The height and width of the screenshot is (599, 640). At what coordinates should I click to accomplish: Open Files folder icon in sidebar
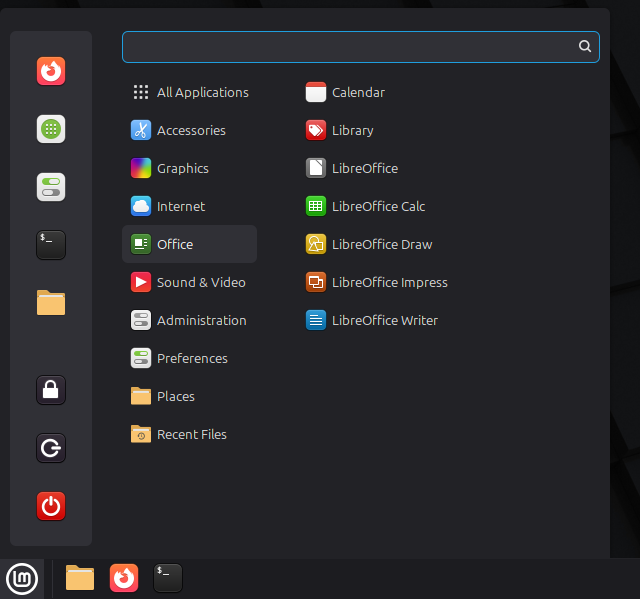pyautogui.click(x=51, y=303)
